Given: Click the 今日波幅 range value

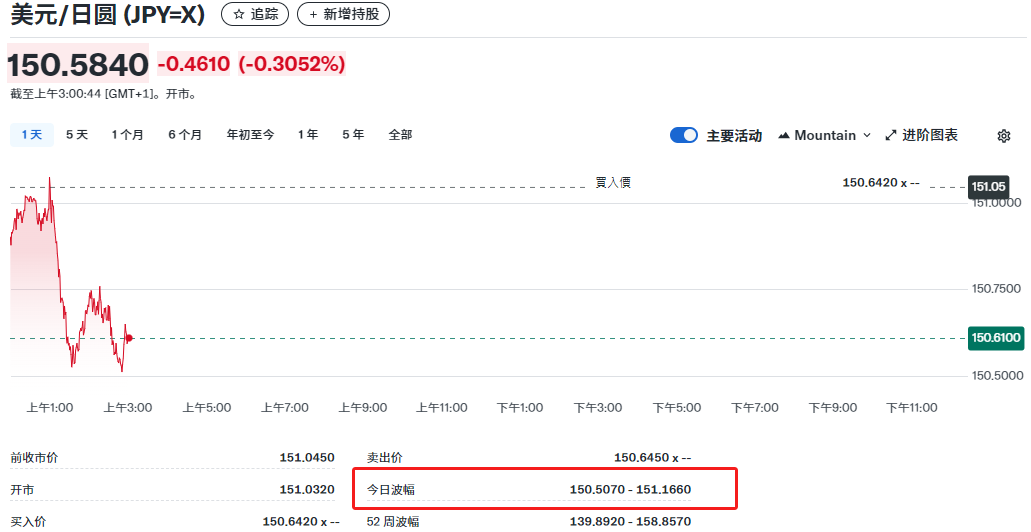Looking at the screenshot, I should point(630,490).
